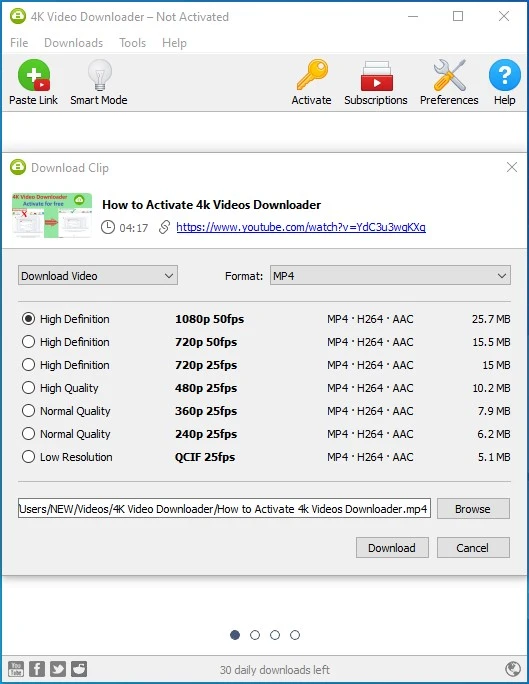Click the Download Clip dialog logo icon
The image size is (529, 684).
pyautogui.click(x=18, y=168)
